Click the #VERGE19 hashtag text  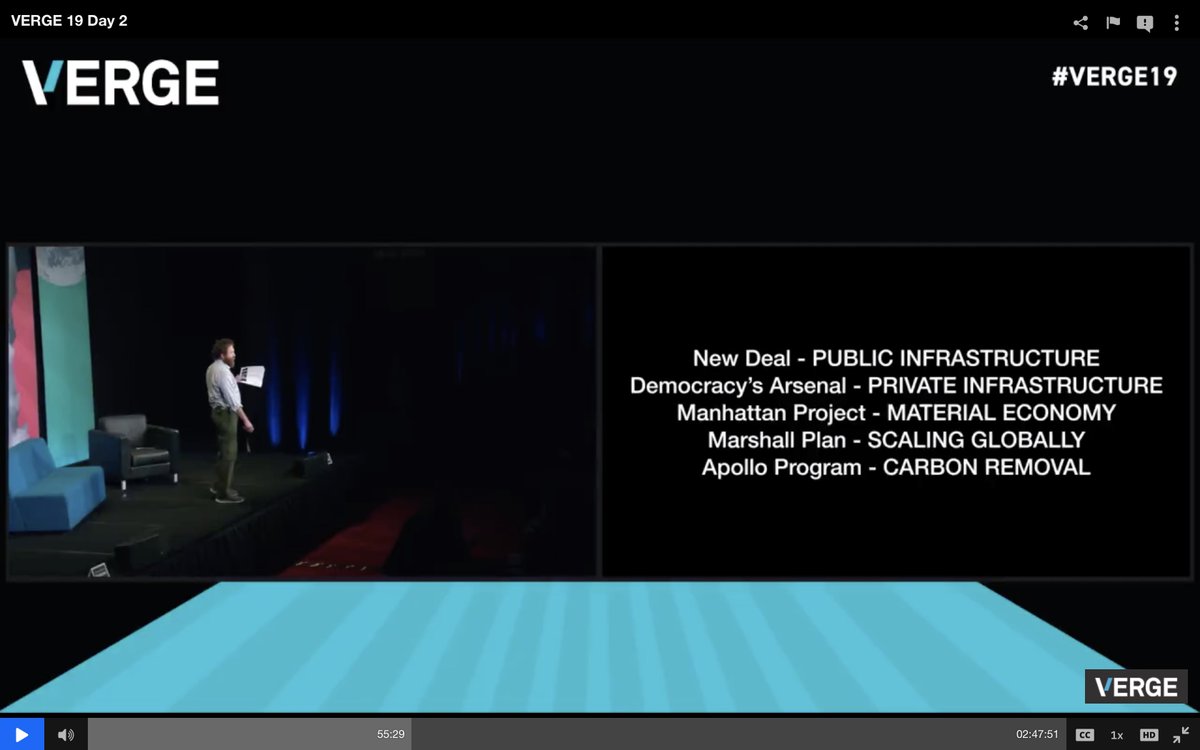click(x=1114, y=76)
